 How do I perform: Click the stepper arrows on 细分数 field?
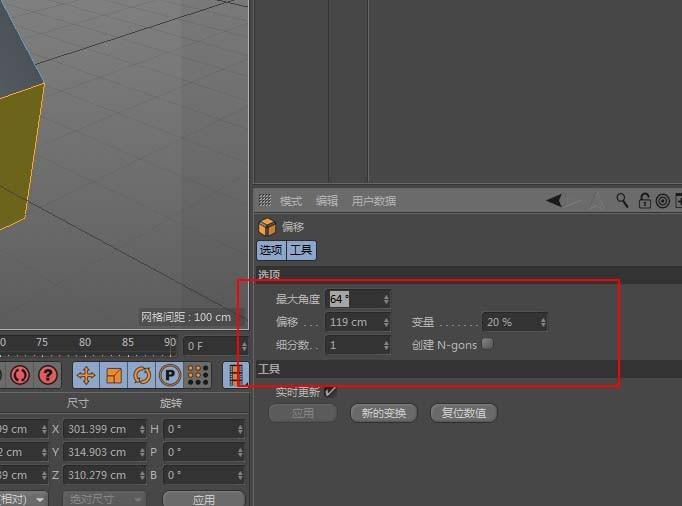(x=386, y=345)
